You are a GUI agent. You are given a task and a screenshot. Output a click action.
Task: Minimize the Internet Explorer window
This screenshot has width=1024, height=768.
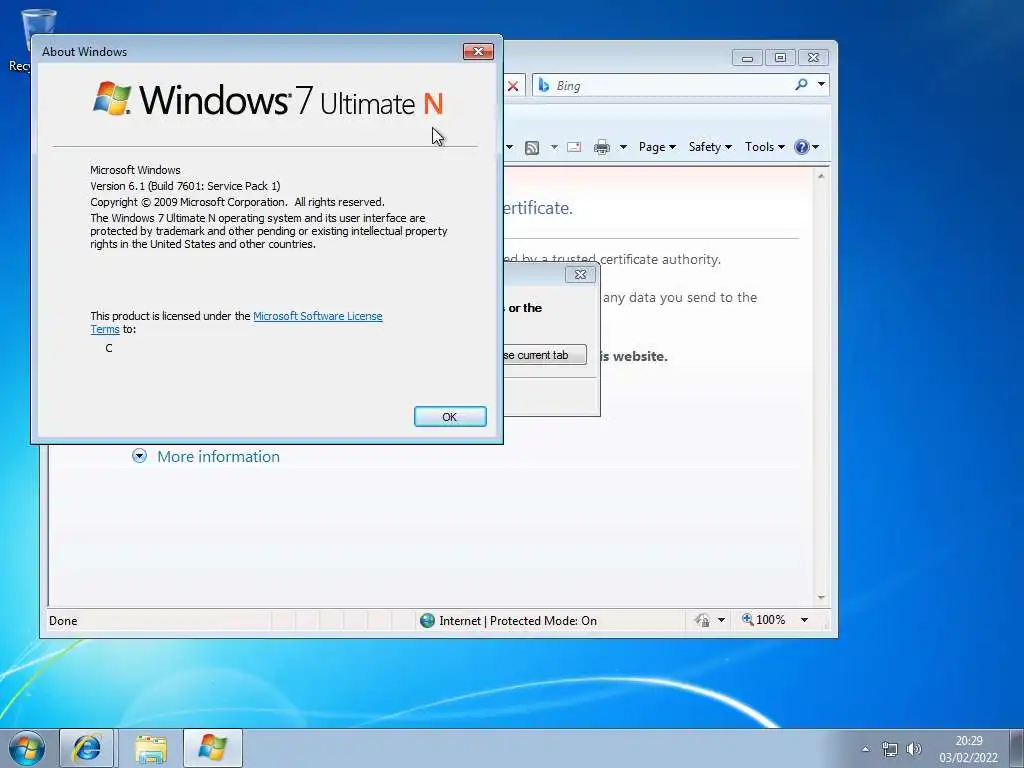(x=748, y=58)
